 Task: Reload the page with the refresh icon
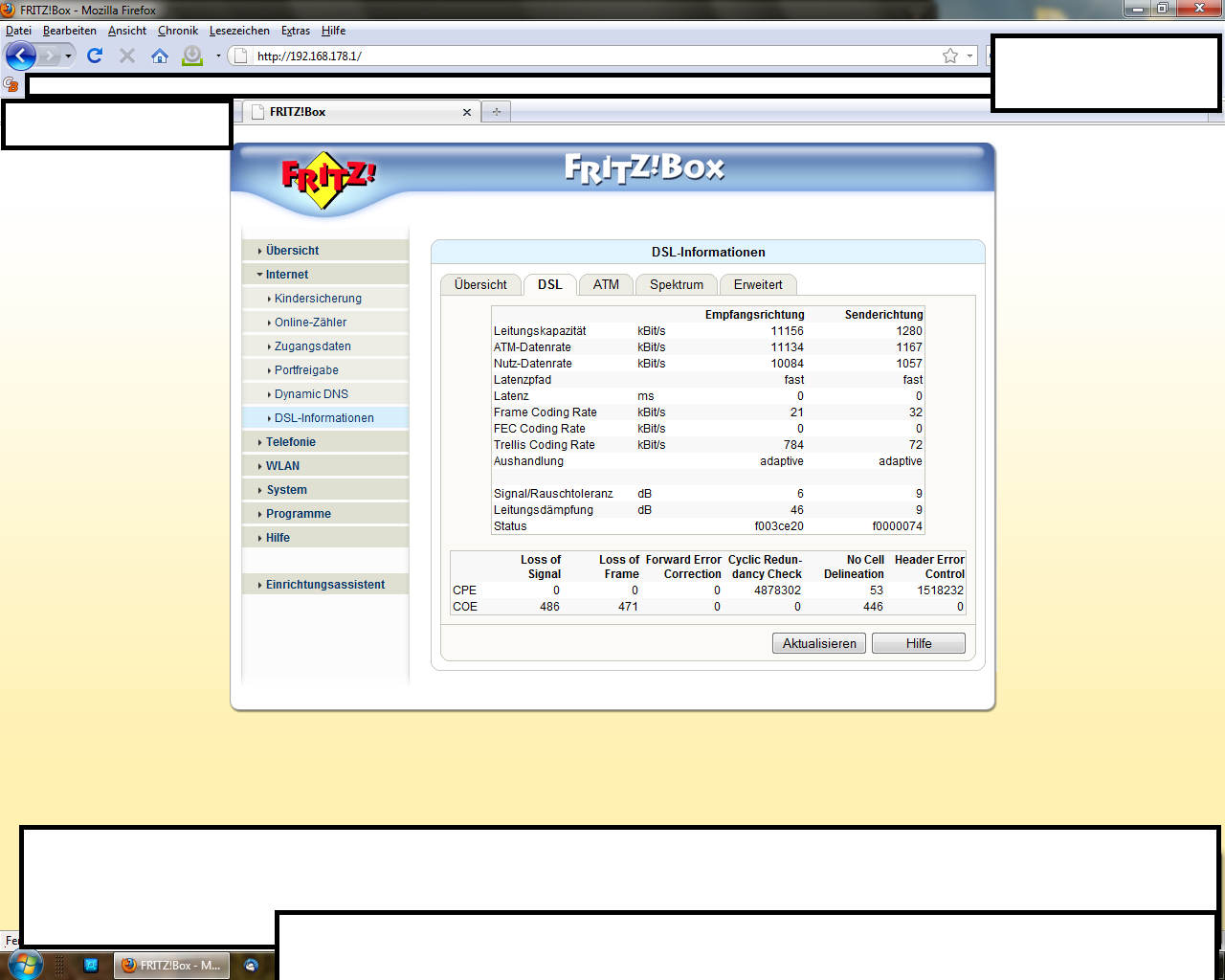94,56
